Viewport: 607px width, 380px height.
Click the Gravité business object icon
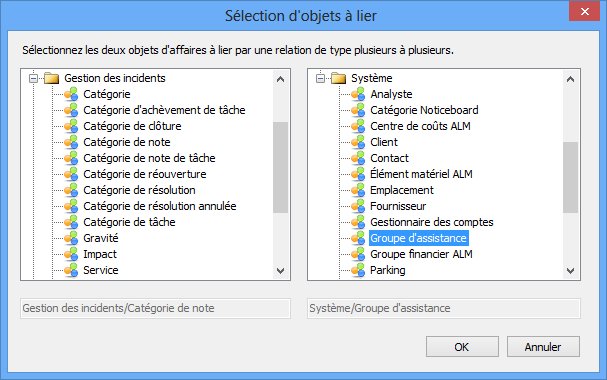pos(71,238)
